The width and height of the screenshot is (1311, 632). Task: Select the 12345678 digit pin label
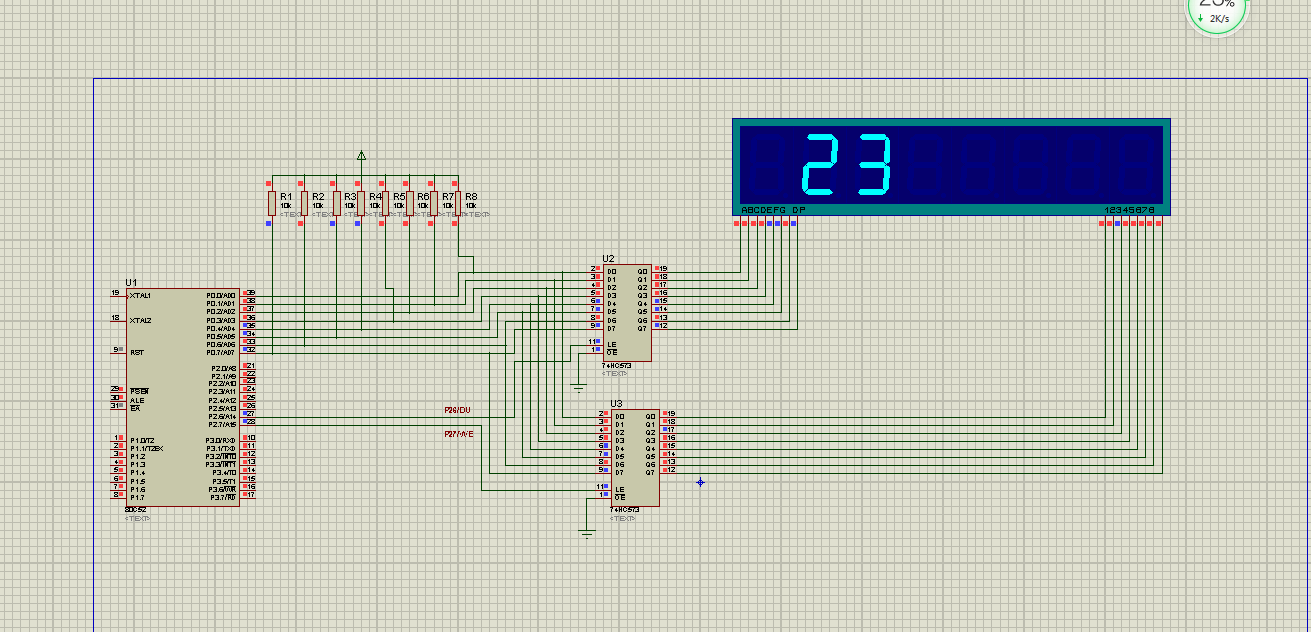pos(1130,210)
